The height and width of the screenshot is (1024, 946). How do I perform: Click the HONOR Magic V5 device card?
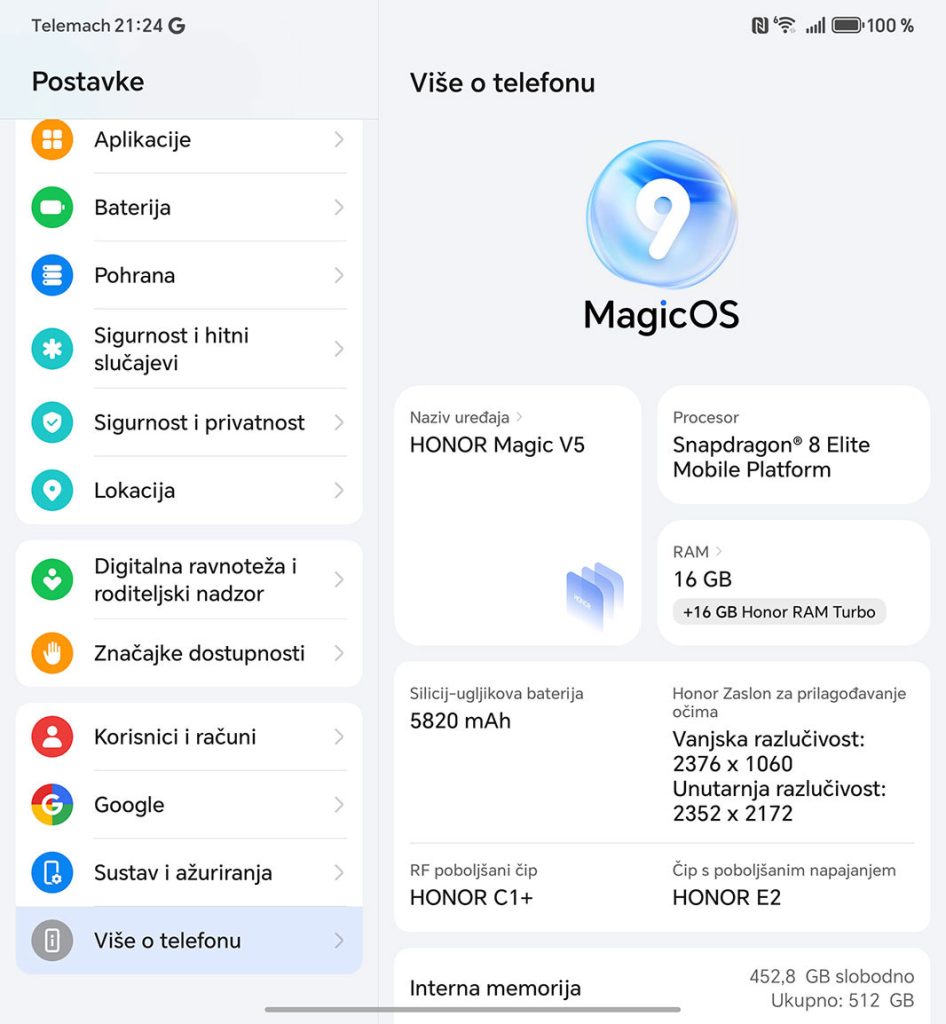pos(518,515)
